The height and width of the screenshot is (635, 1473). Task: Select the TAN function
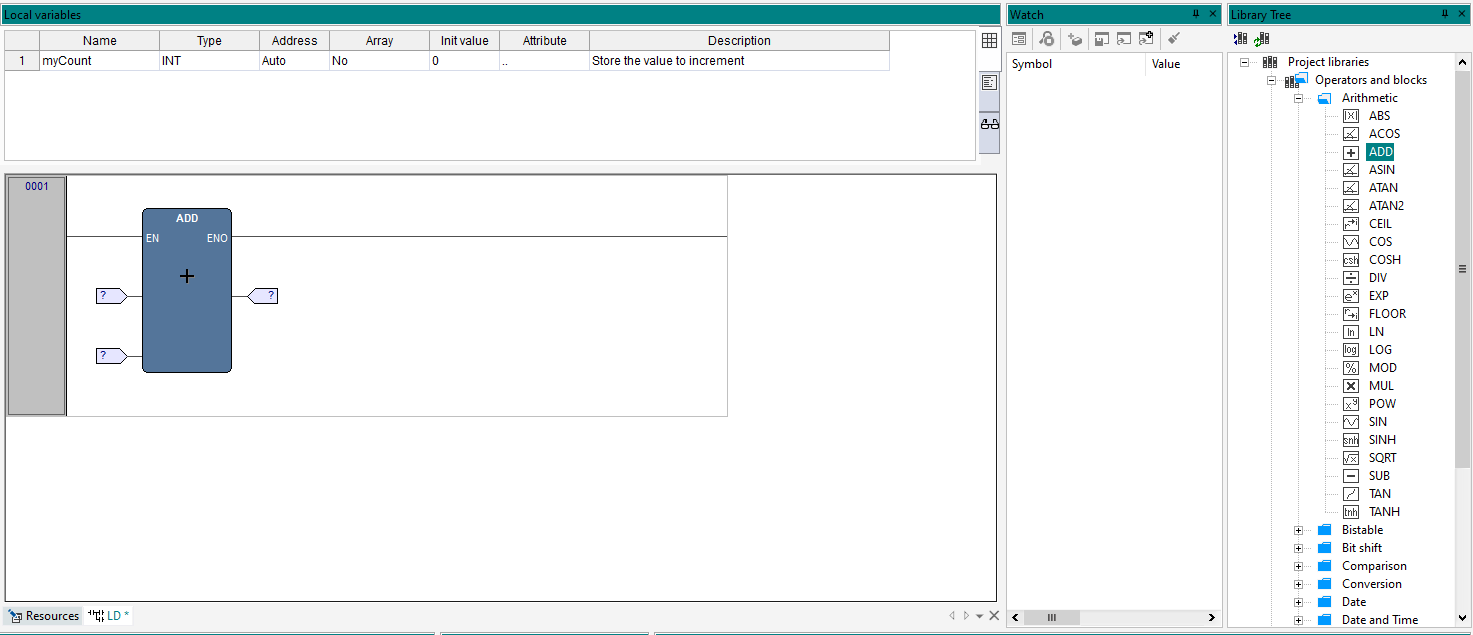coord(1380,494)
